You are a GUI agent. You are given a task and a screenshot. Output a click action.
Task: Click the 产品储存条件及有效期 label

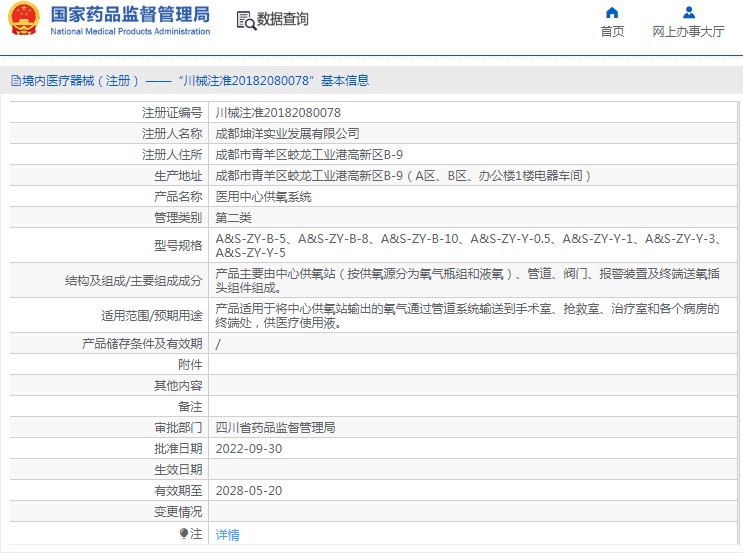click(142, 344)
